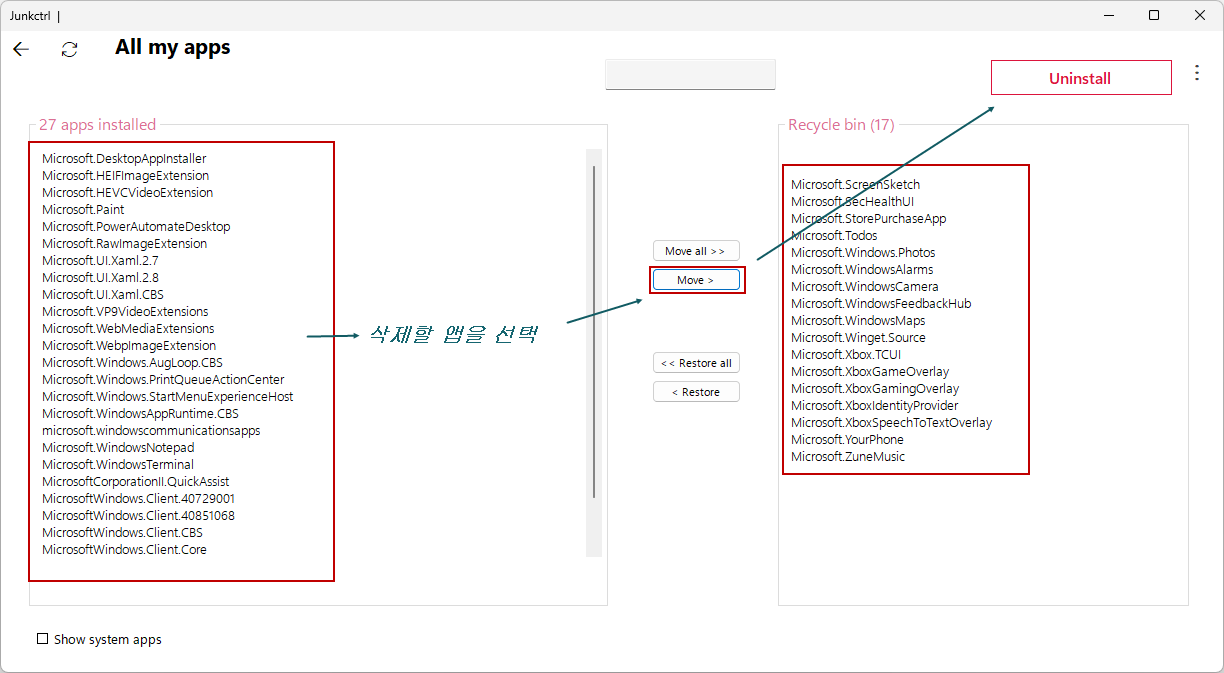Select MicrosoftWindows.Client.CBS entry
This screenshot has height=673, width=1224.
click(x=122, y=533)
